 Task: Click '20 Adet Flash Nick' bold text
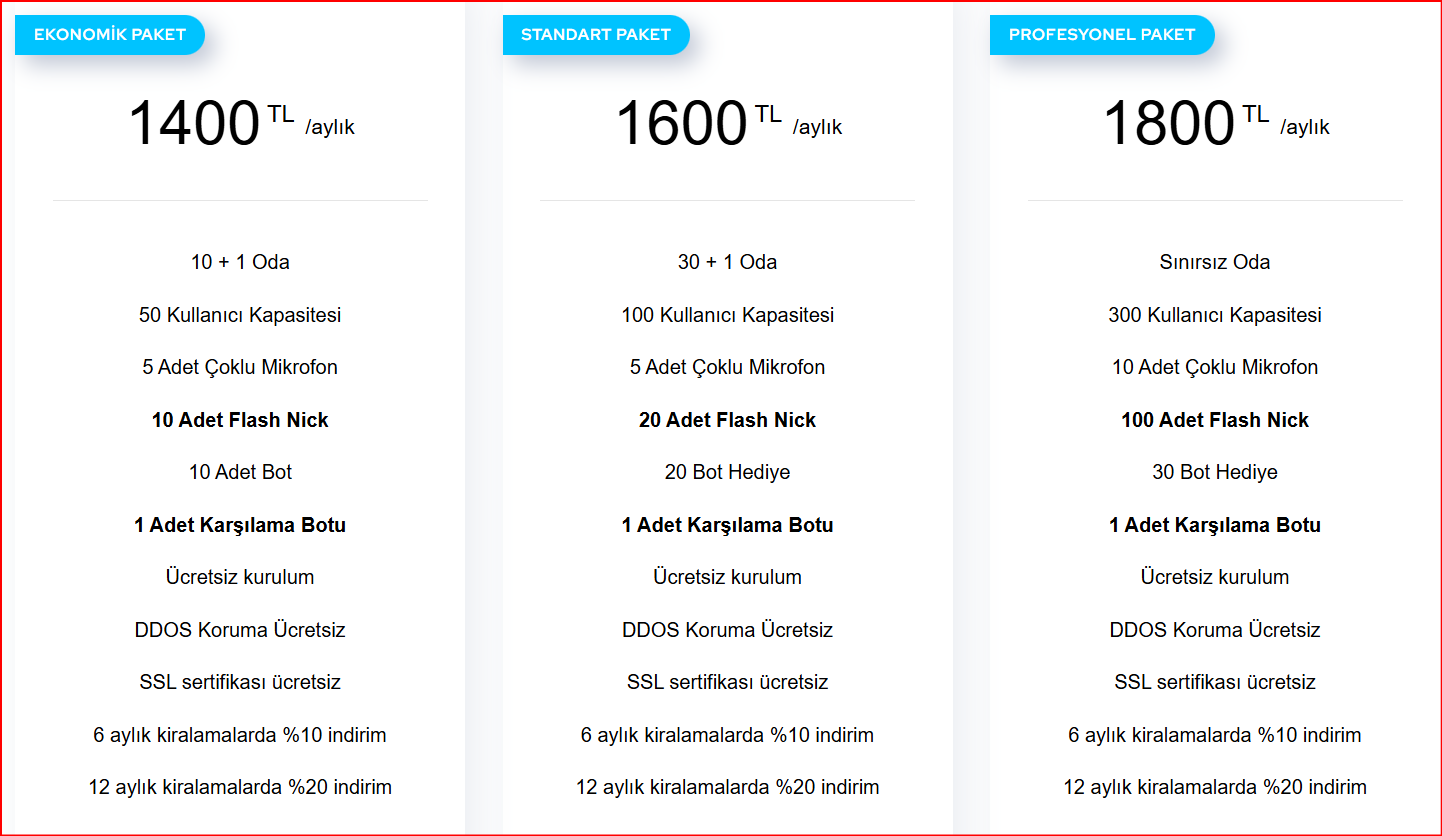coord(727,420)
